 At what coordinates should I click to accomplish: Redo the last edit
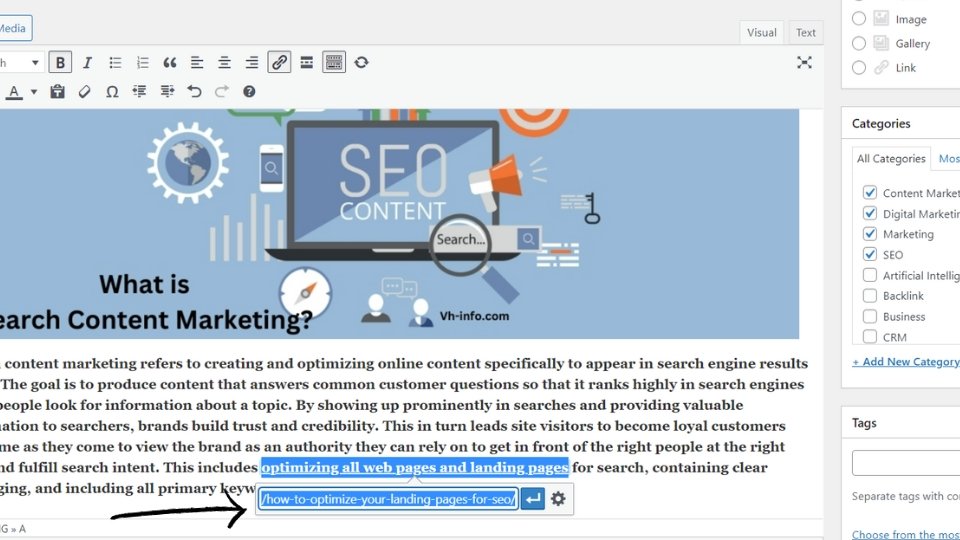coord(222,92)
